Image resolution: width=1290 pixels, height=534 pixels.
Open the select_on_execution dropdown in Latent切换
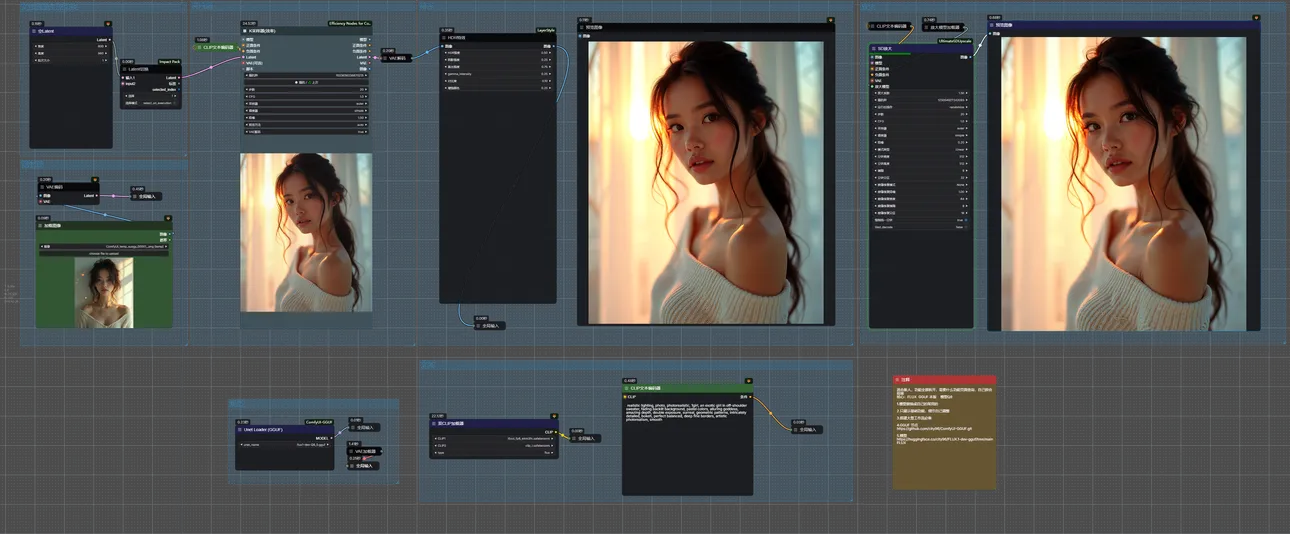tap(150, 103)
